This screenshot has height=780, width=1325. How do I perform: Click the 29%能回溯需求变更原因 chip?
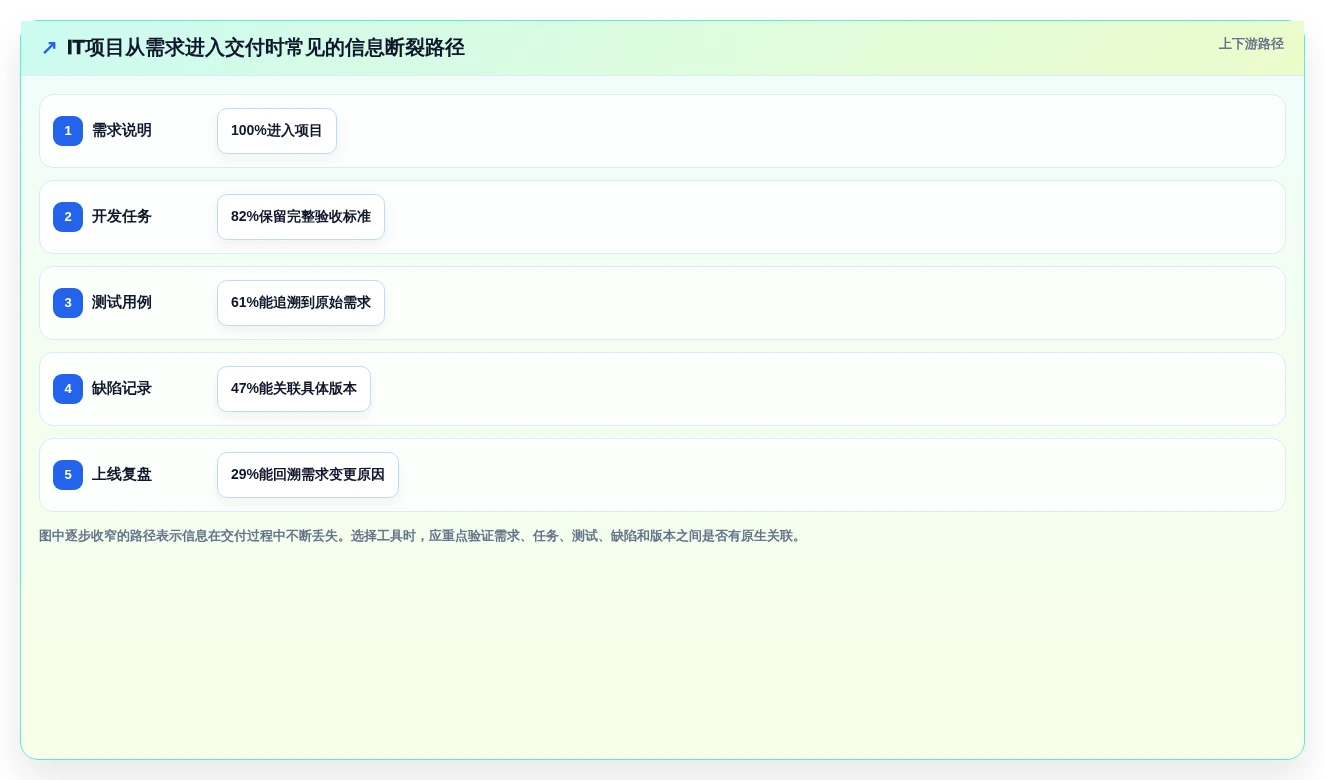[308, 475]
